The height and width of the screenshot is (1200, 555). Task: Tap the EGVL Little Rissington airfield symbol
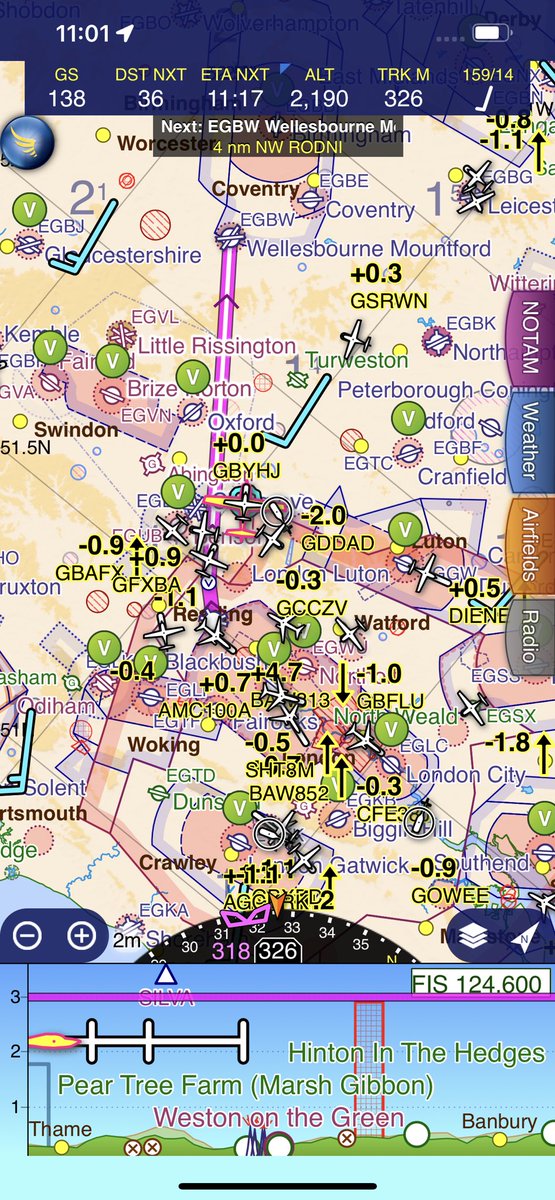click(121, 333)
